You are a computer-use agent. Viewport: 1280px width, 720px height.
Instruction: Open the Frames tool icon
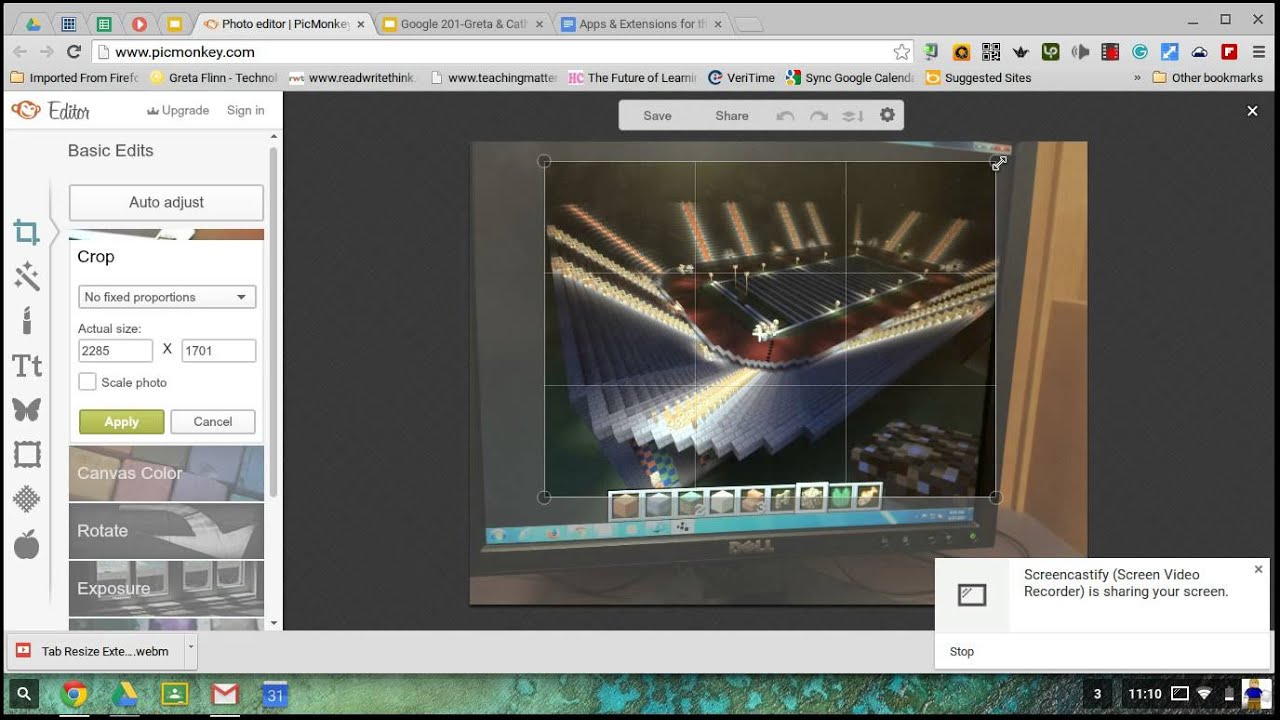[26, 455]
